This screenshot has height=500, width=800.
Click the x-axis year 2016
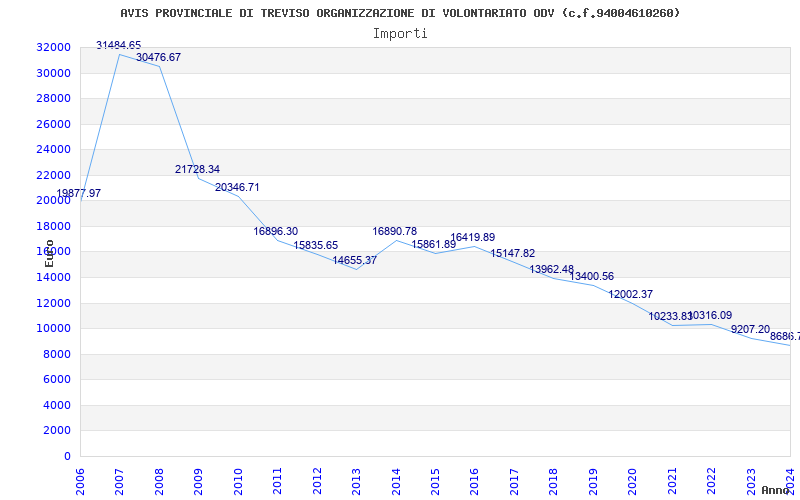(474, 481)
